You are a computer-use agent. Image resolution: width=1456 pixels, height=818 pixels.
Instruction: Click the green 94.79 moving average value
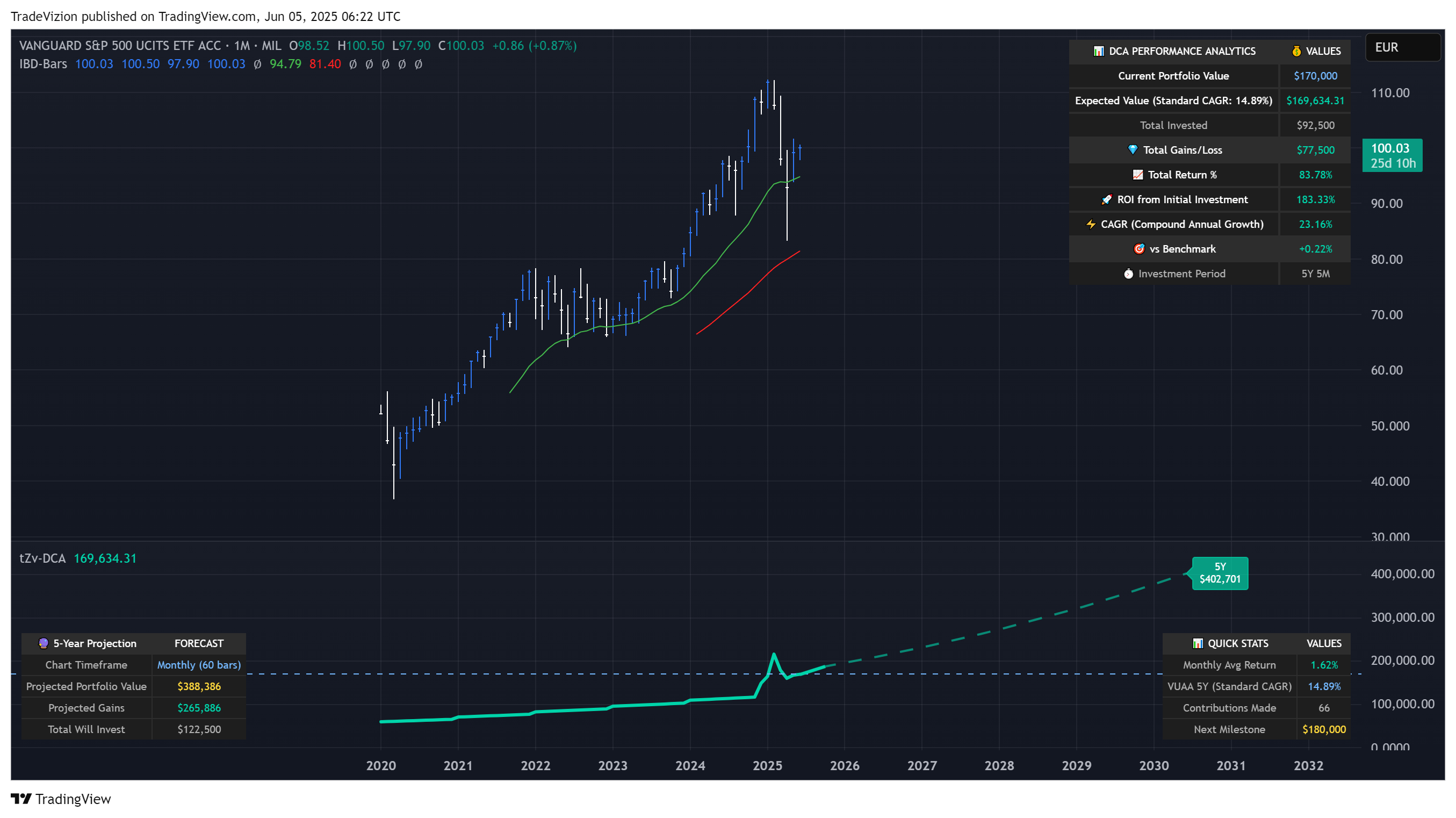pyautogui.click(x=285, y=64)
